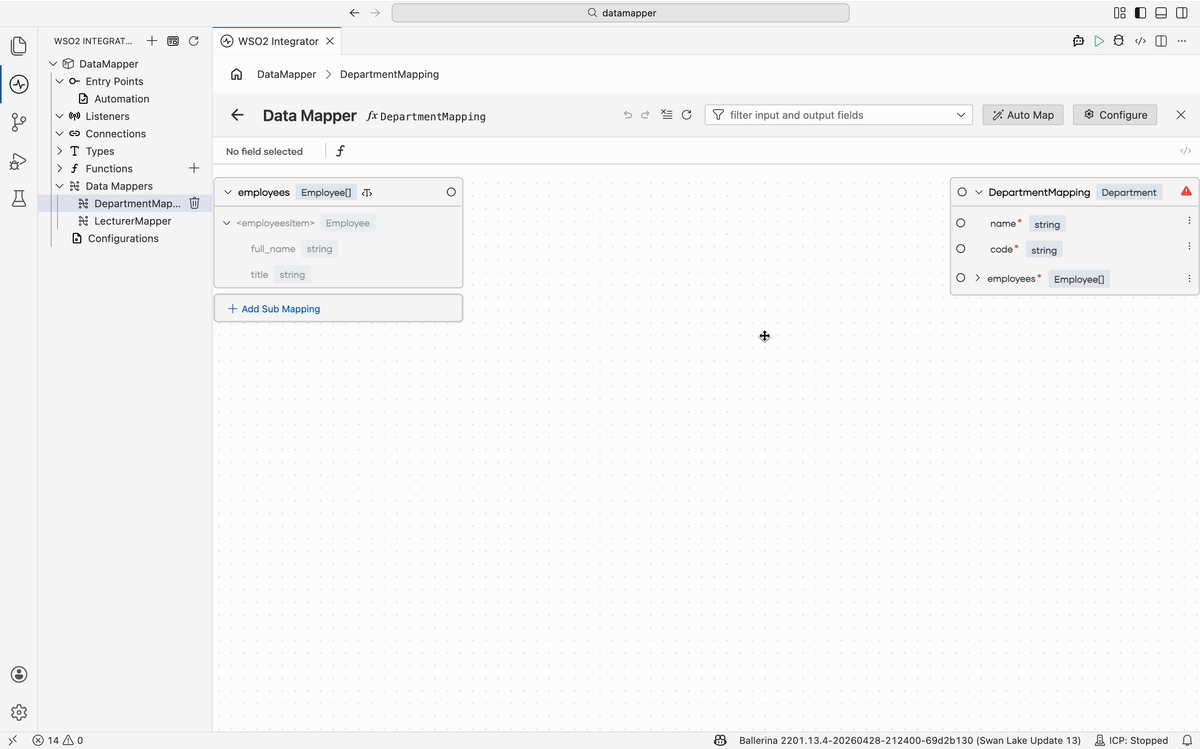
Task: Open the Testing beaker view
Action: pyautogui.click(x=18, y=199)
